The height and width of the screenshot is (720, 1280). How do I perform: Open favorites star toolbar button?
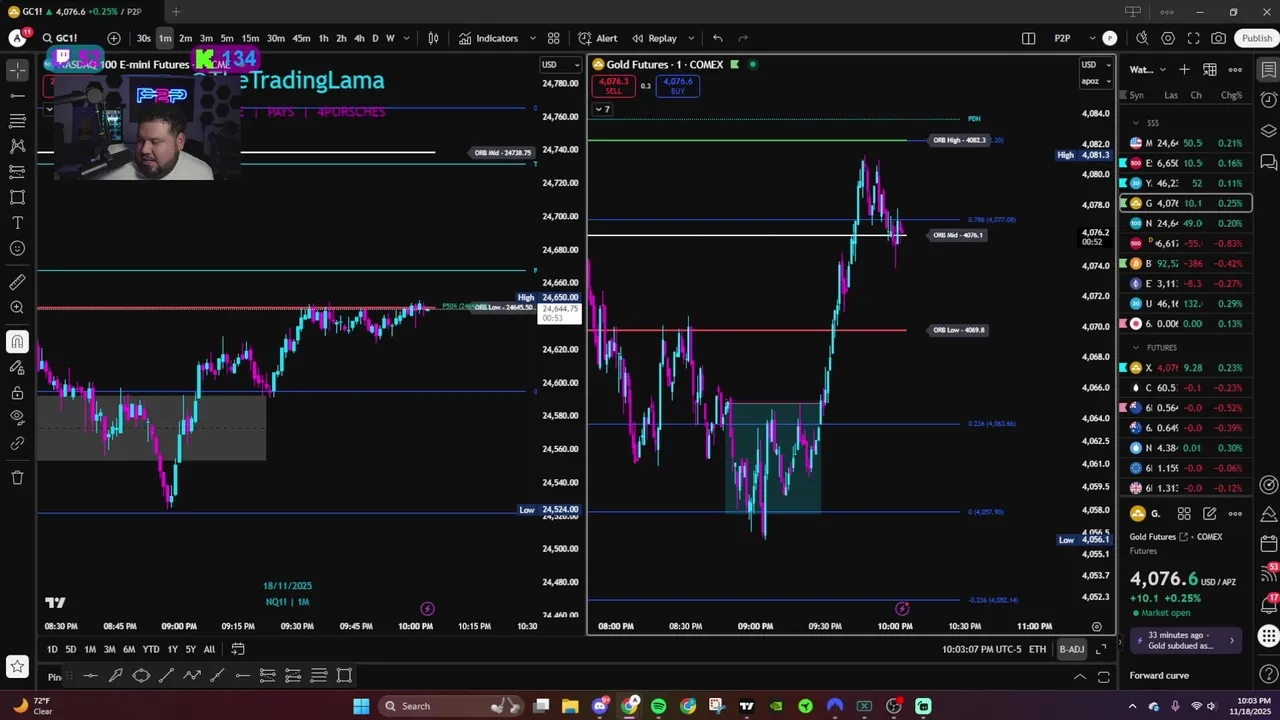click(17, 666)
